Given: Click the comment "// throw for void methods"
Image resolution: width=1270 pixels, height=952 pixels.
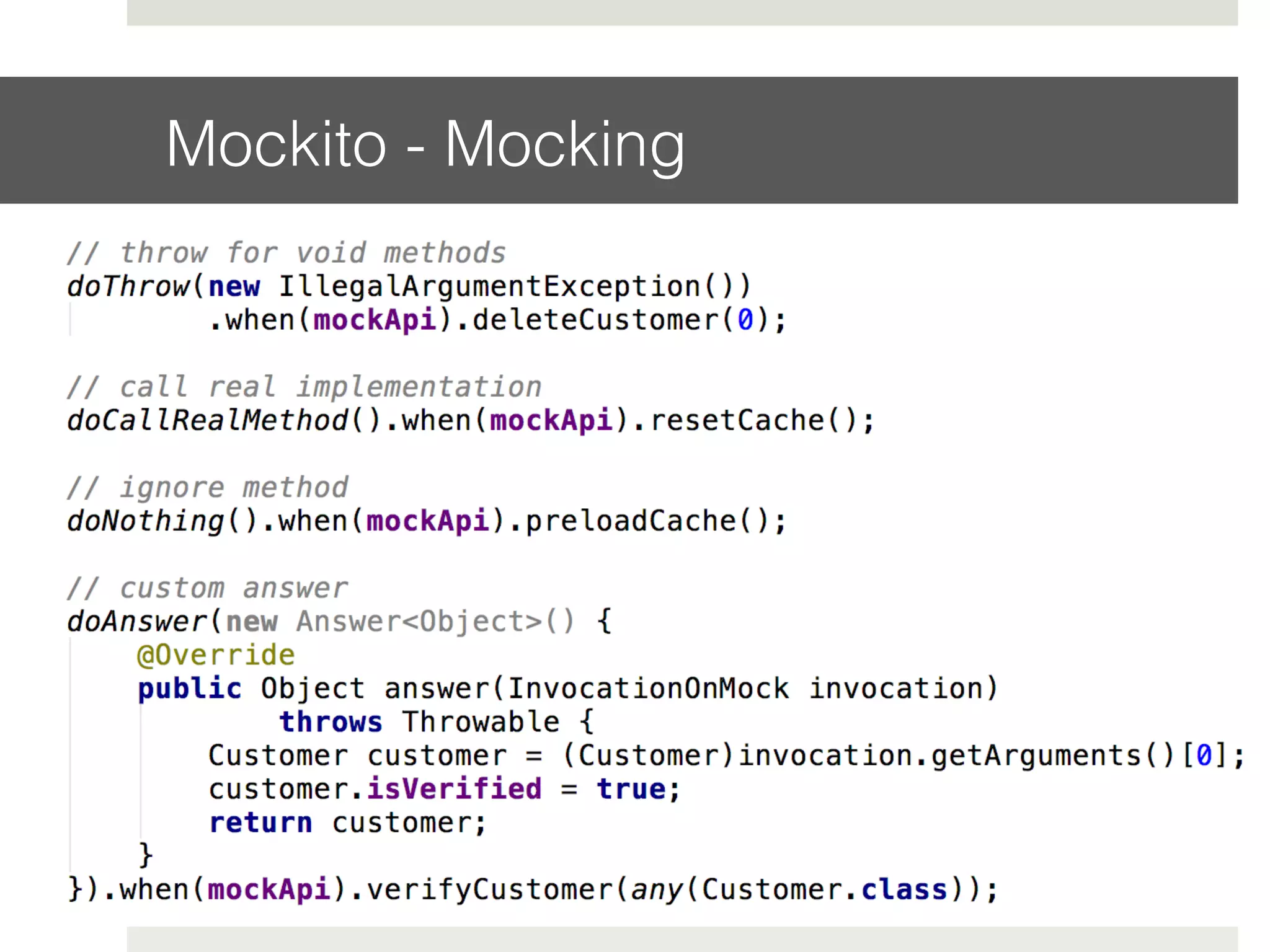Looking at the screenshot, I should click(286, 253).
